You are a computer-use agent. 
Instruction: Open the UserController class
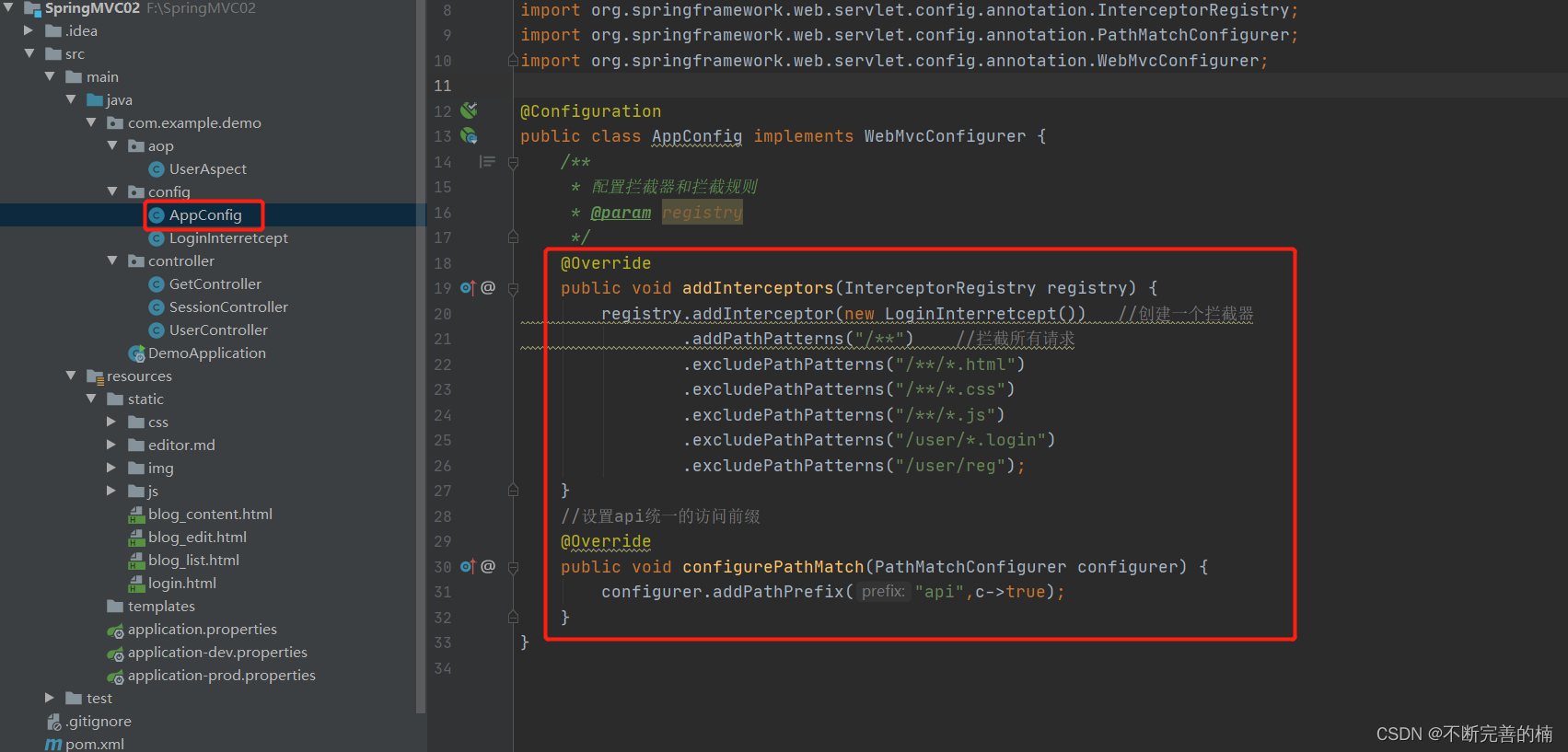click(218, 330)
